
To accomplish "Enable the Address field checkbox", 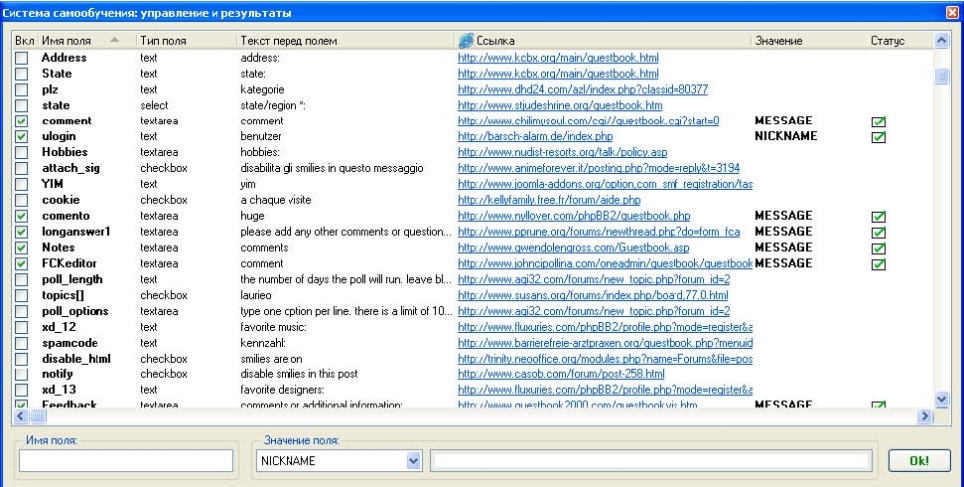I will click(x=22, y=58).
